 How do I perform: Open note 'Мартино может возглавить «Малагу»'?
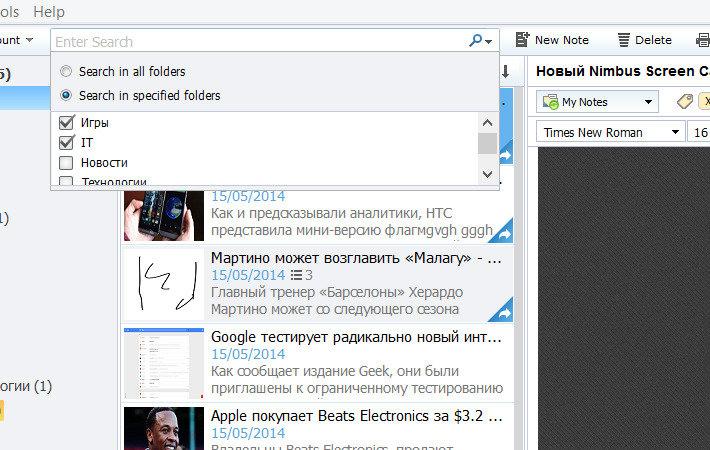click(356, 258)
